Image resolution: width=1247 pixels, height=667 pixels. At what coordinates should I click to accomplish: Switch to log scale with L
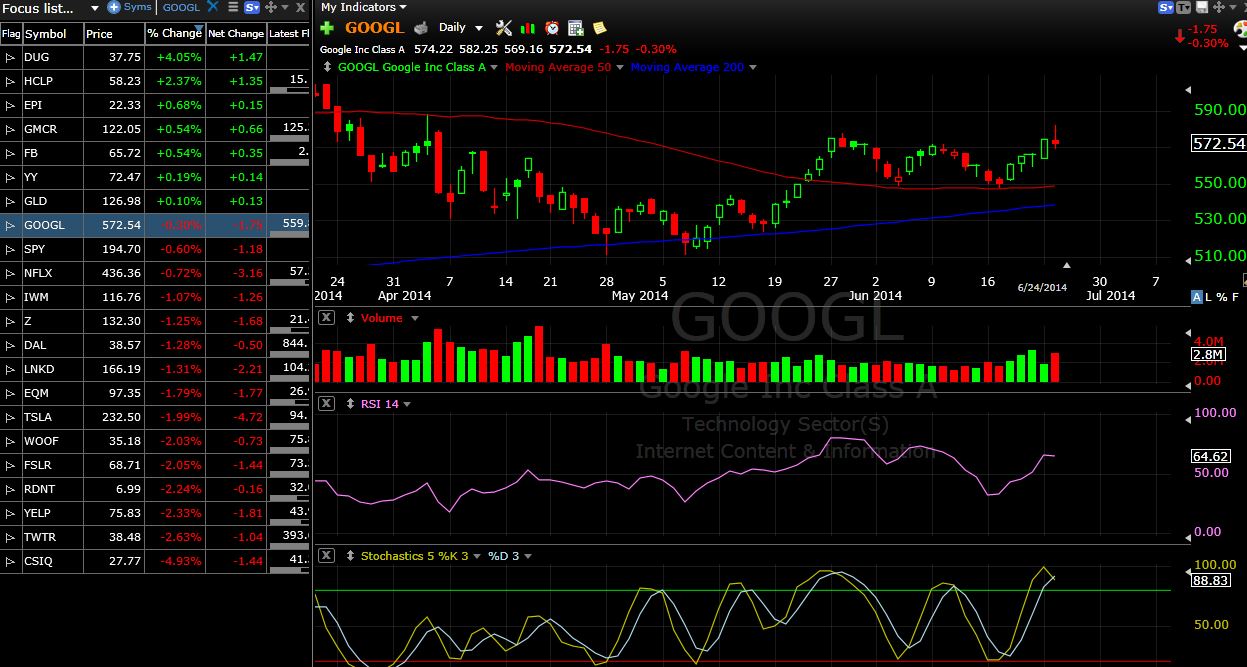(1210, 297)
